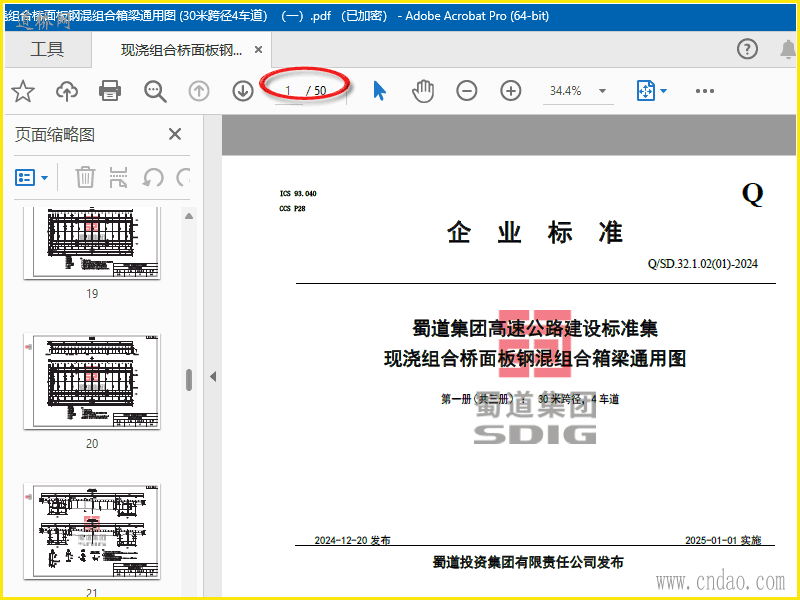Image resolution: width=800 pixels, height=600 pixels.
Task: Choose the selection arrow tool
Action: pos(380,91)
